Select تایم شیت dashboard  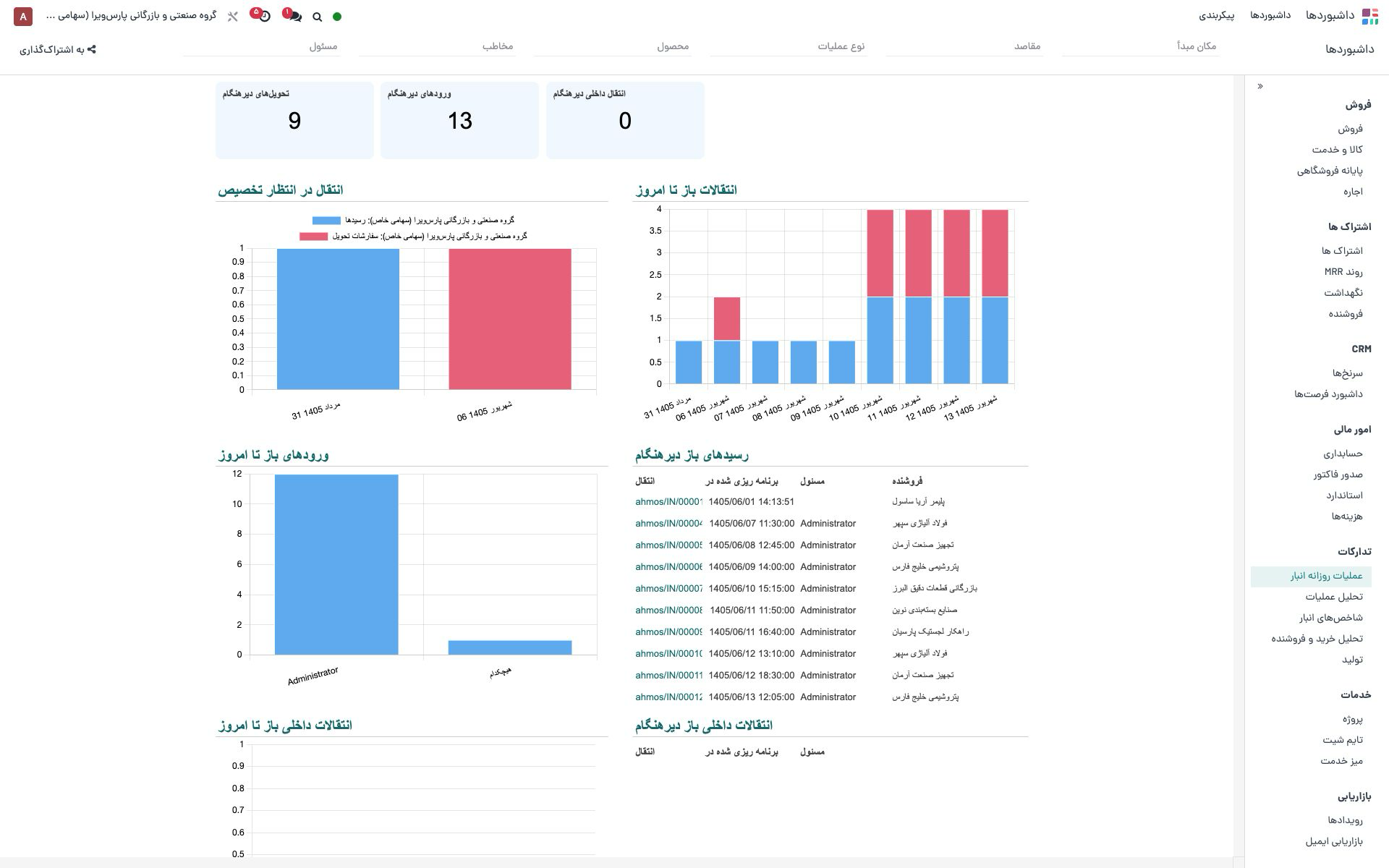(1343, 740)
